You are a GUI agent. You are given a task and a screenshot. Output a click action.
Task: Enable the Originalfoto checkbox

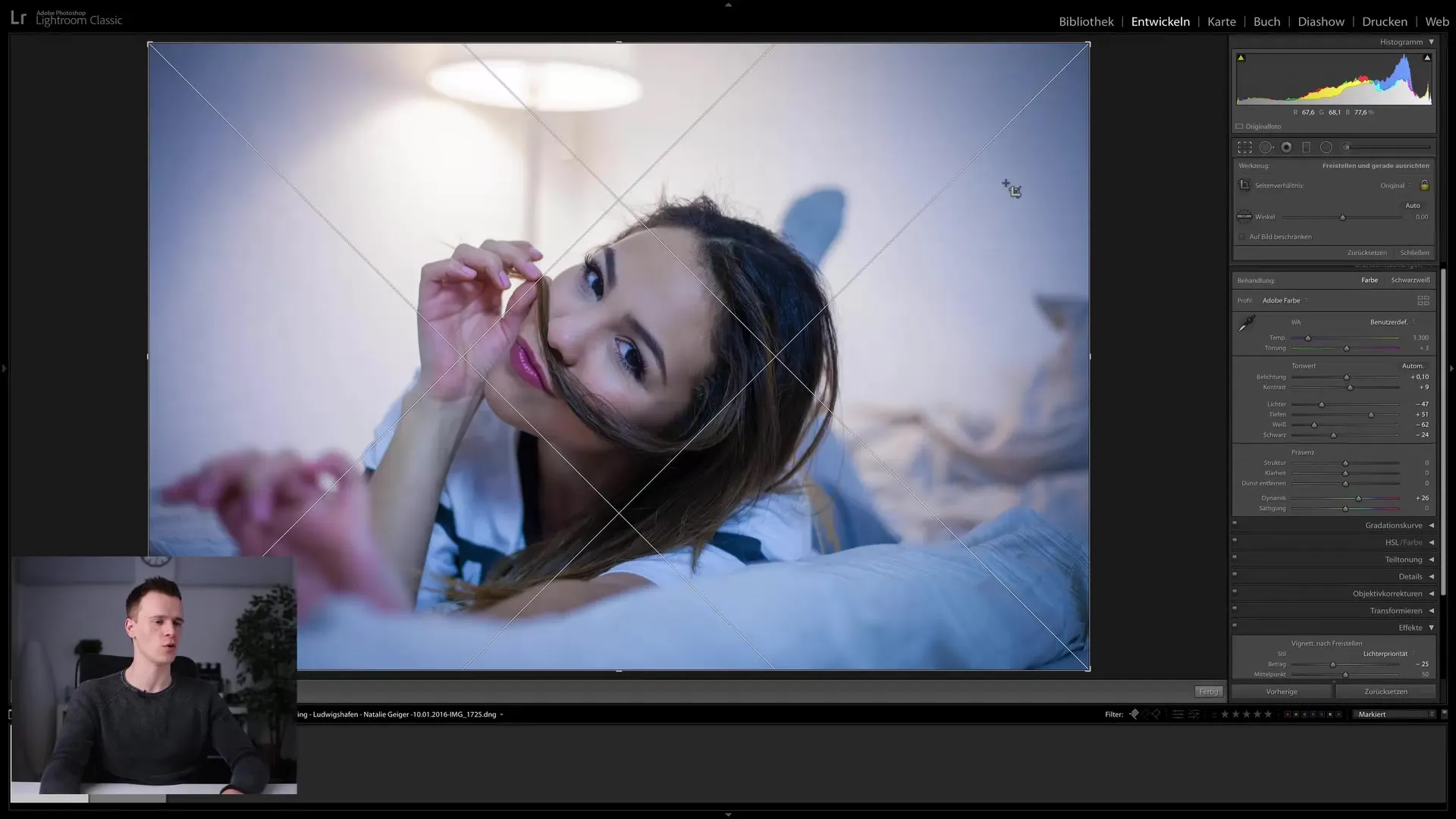(x=1239, y=127)
